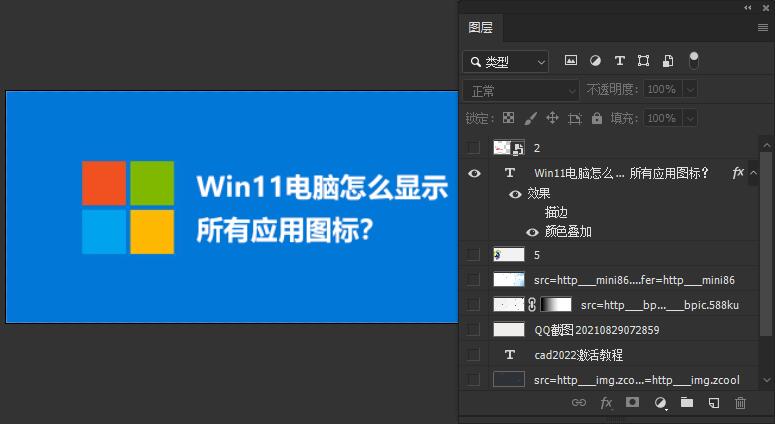Add layer style fx button at bottom

tap(606, 403)
